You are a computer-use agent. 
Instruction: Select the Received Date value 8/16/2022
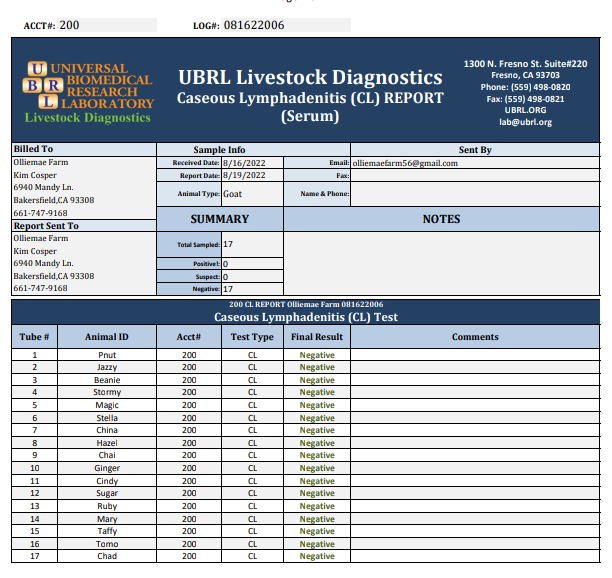244,163
